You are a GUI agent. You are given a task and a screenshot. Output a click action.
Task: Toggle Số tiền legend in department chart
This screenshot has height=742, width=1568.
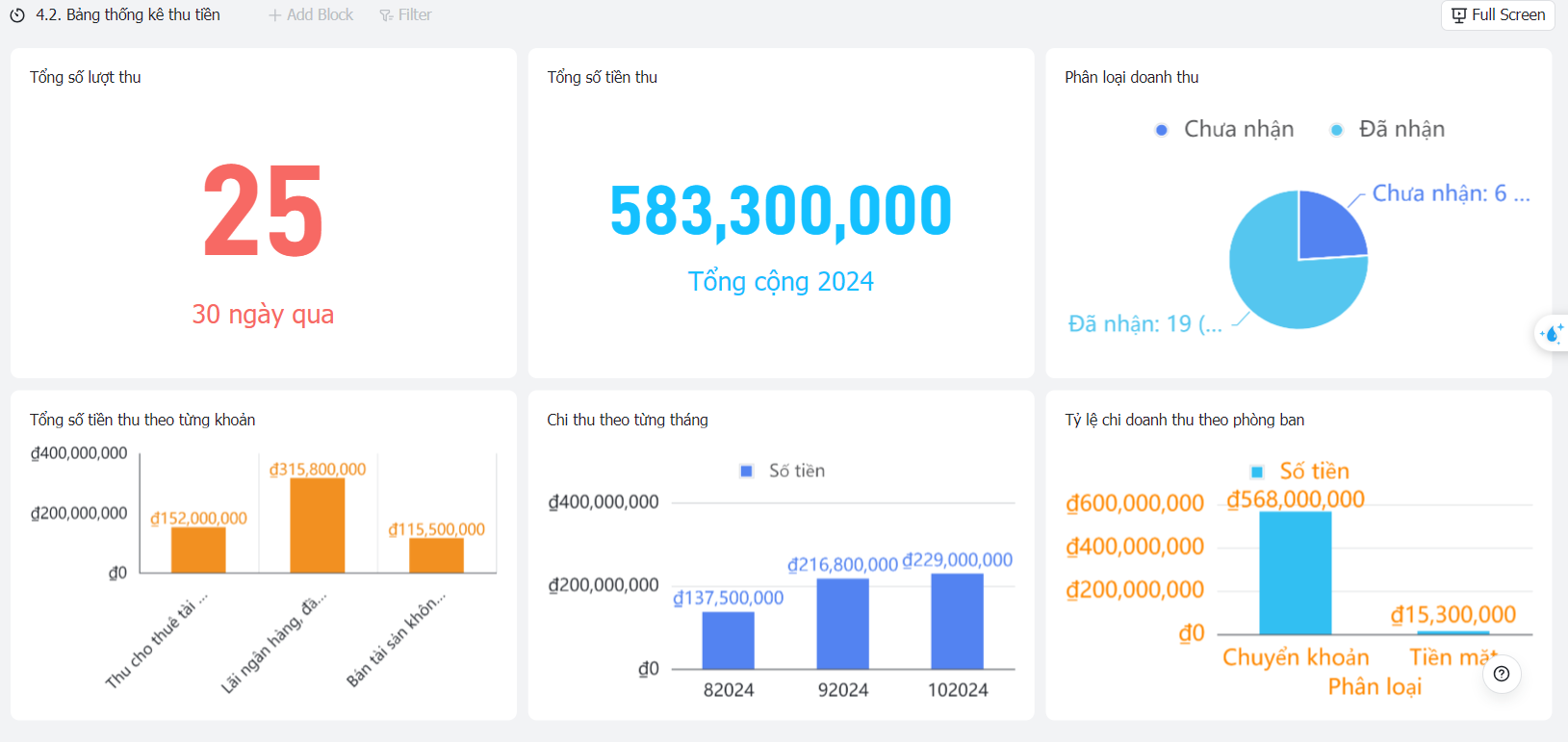click(1299, 472)
